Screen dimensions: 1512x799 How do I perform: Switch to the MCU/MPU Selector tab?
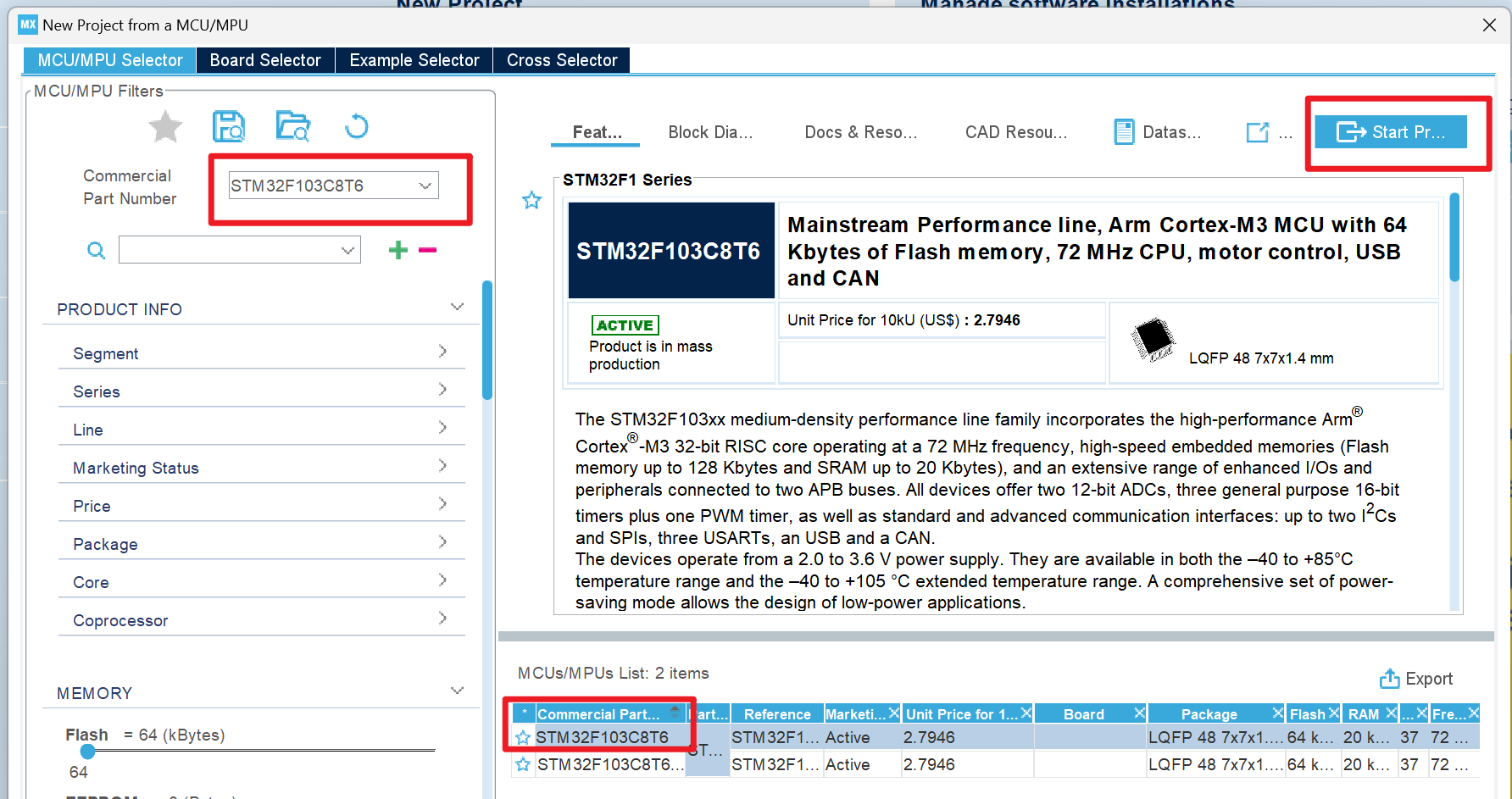click(x=110, y=60)
